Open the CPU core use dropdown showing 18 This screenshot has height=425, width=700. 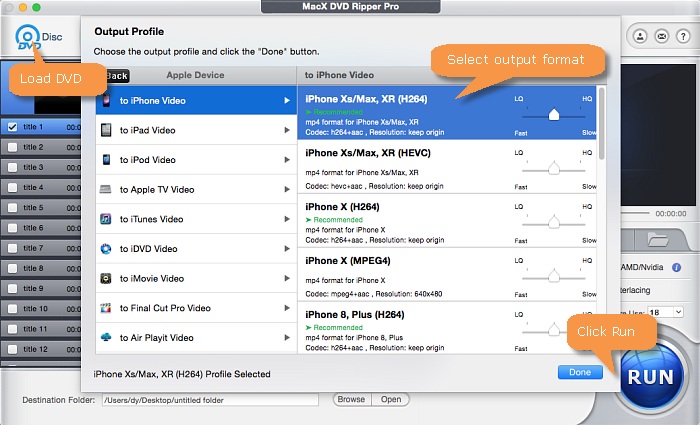666,312
